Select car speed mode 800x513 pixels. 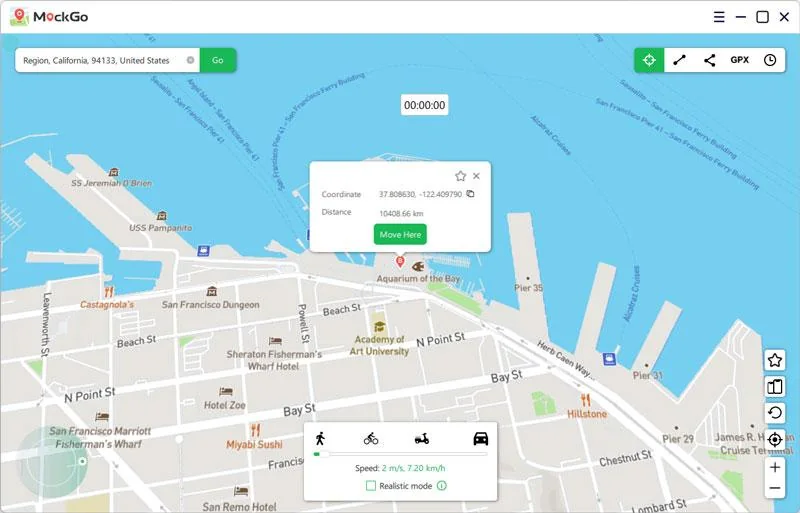pyautogui.click(x=480, y=438)
